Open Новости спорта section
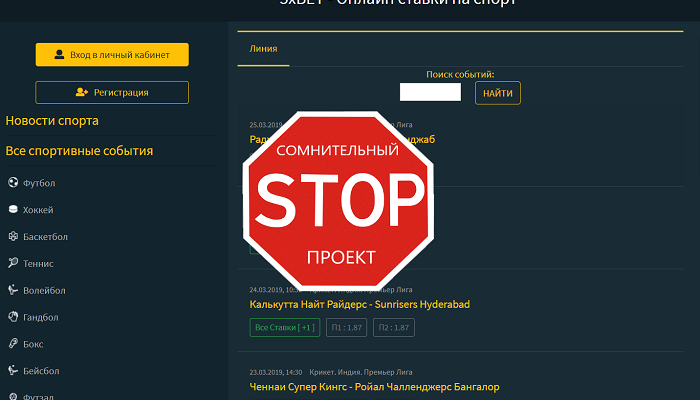This screenshot has width=700, height=400. [52, 121]
